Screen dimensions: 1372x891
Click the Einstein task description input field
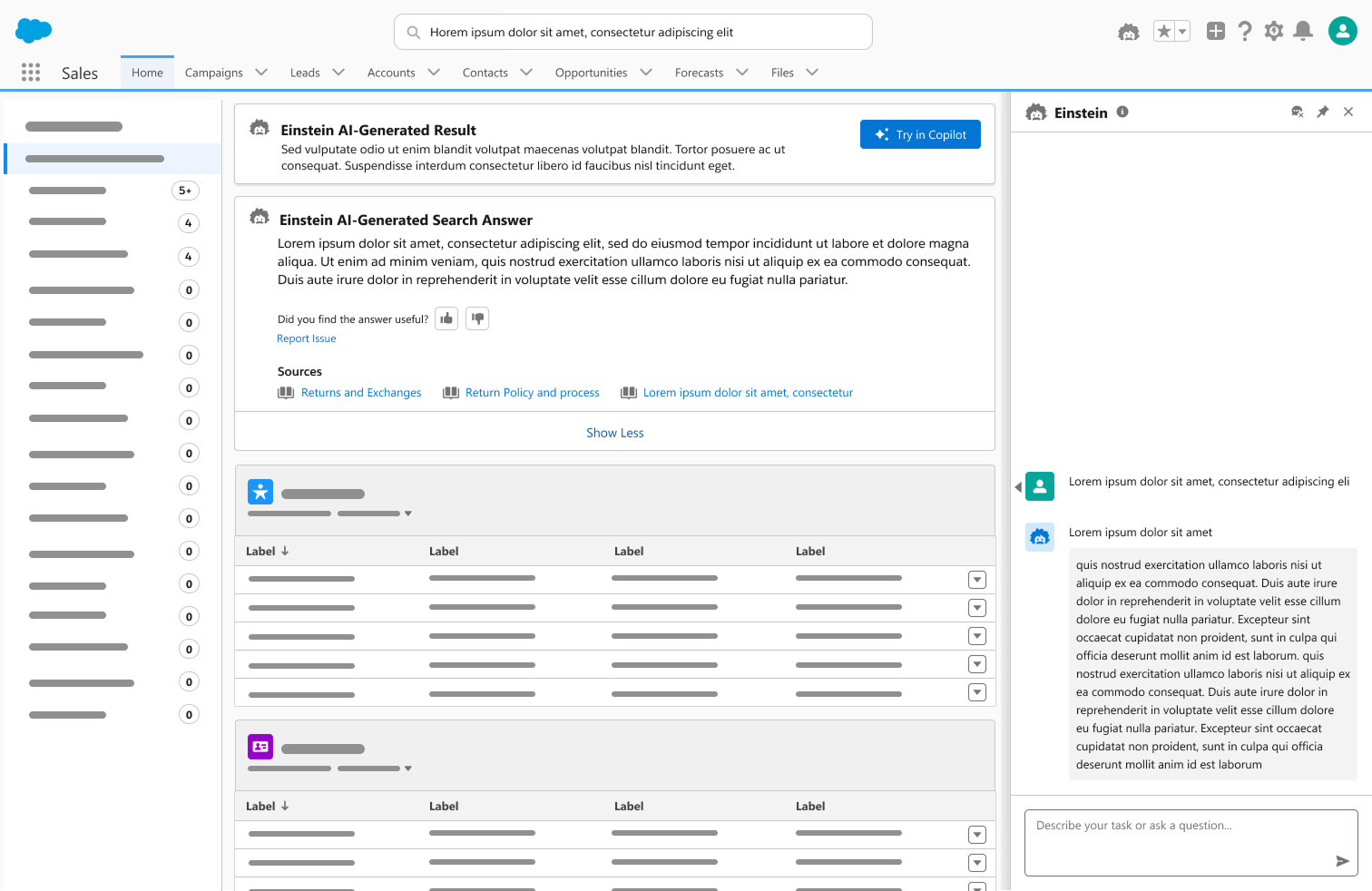(1180, 839)
